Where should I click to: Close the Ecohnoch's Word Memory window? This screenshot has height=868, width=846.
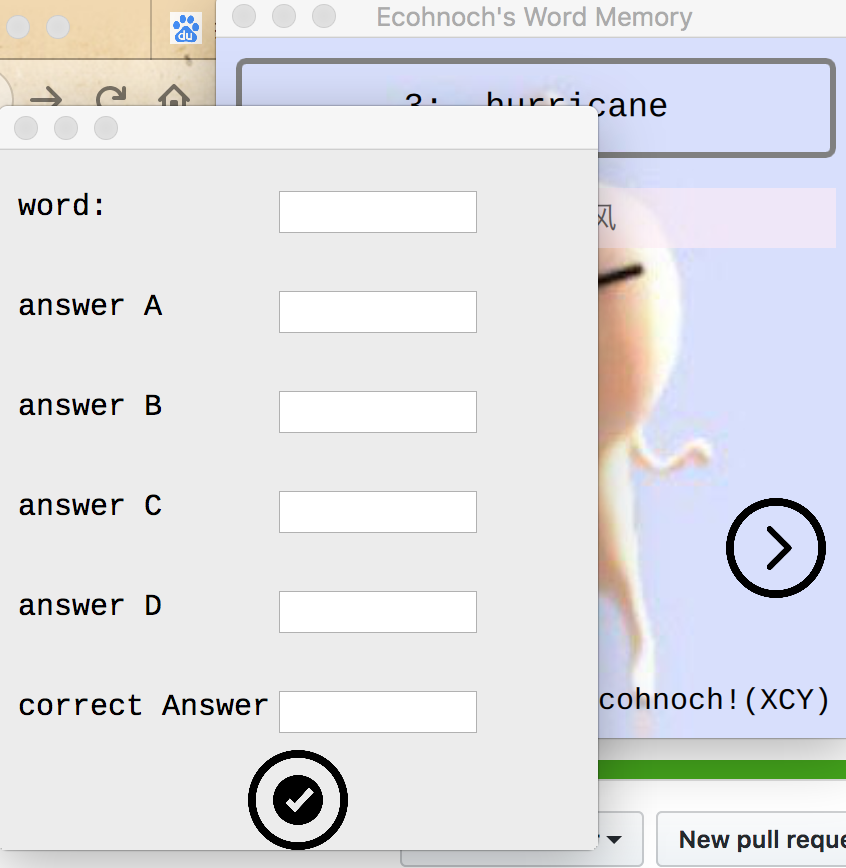click(244, 16)
